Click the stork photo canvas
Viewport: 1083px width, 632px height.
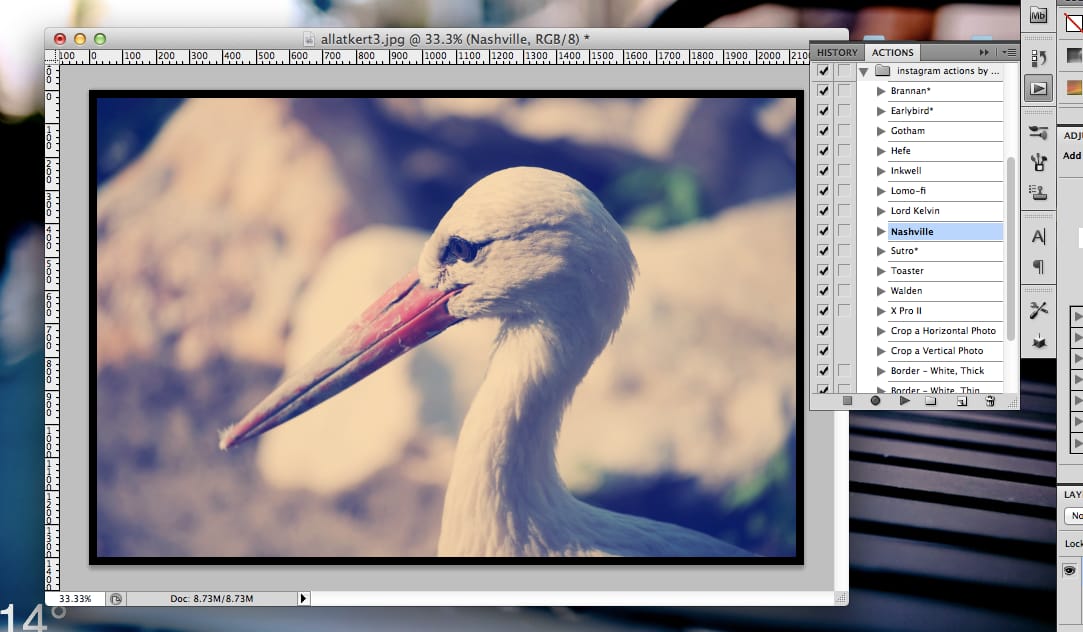point(446,327)
